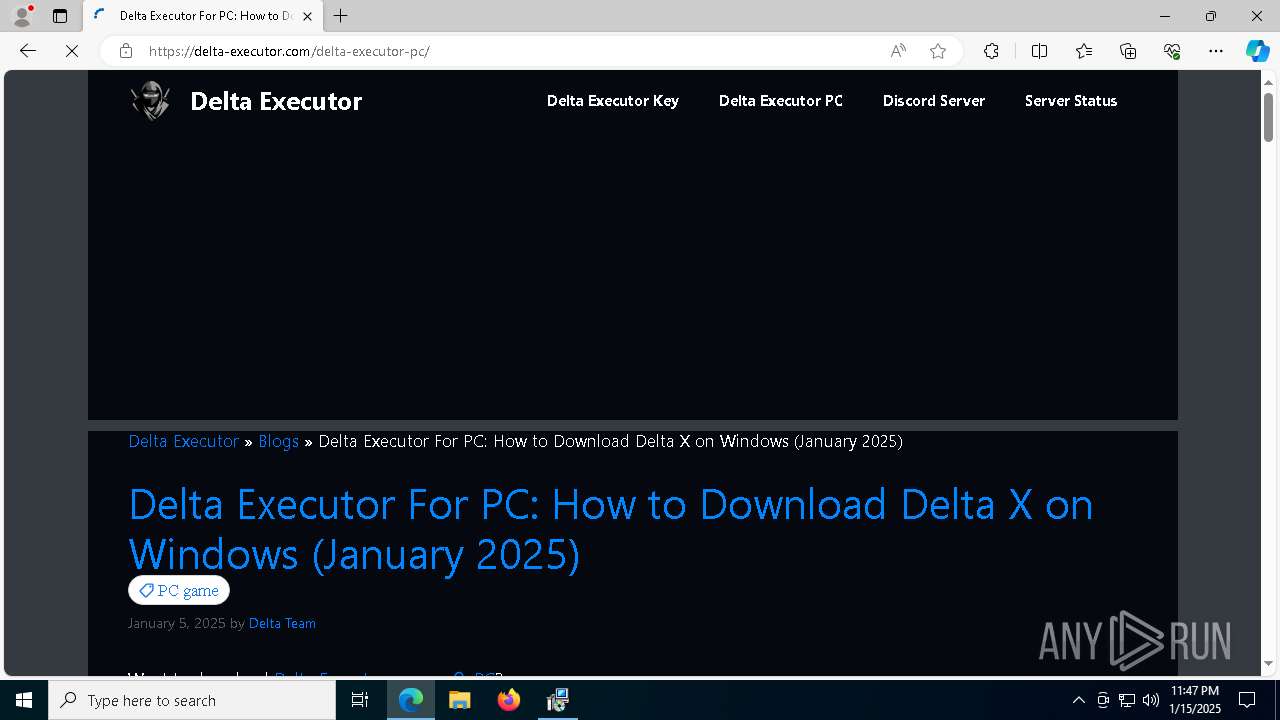
Task: Open the installer app in taskbar
Action: tap(558, 700)
